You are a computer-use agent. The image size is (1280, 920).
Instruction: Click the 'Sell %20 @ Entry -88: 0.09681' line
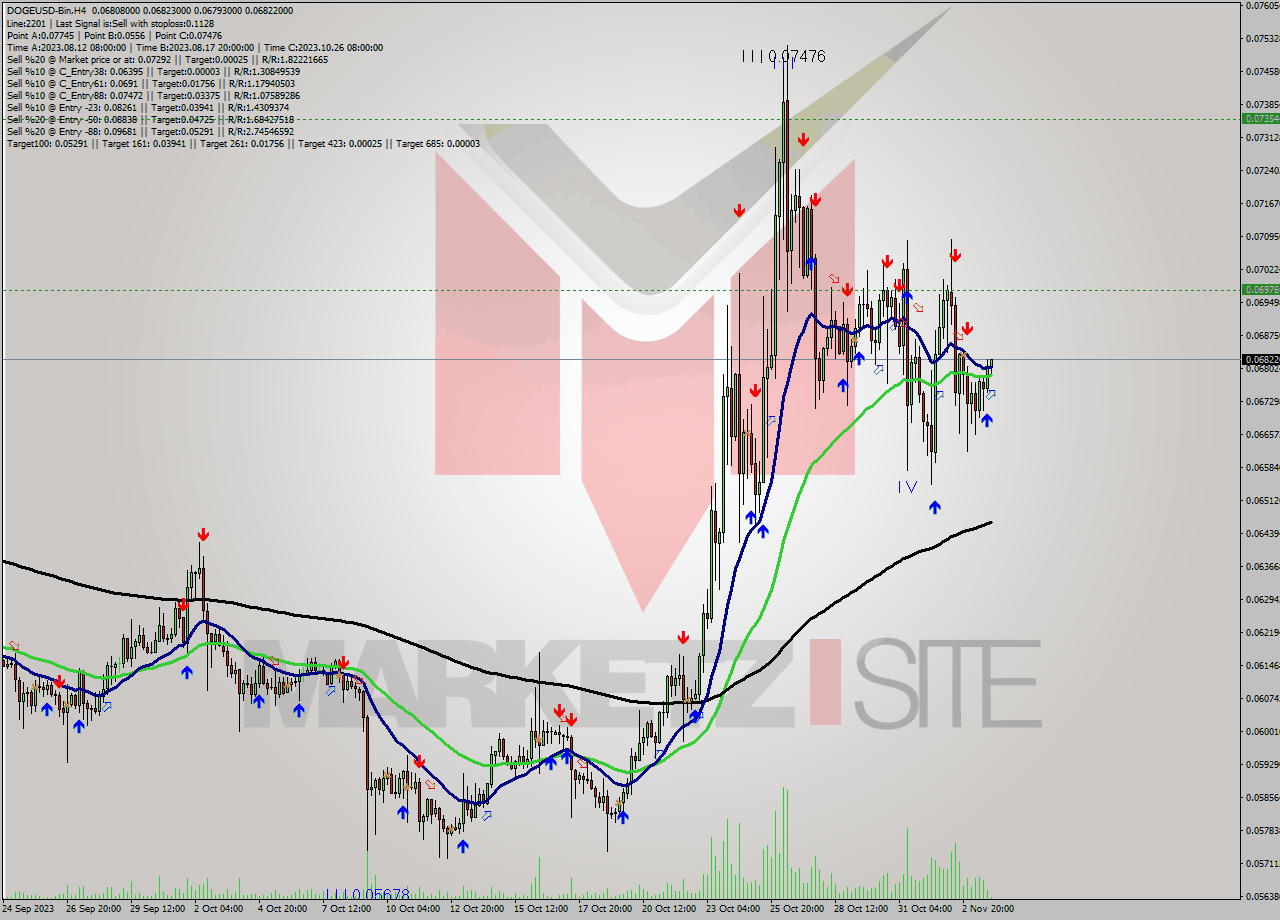point(150,131)
